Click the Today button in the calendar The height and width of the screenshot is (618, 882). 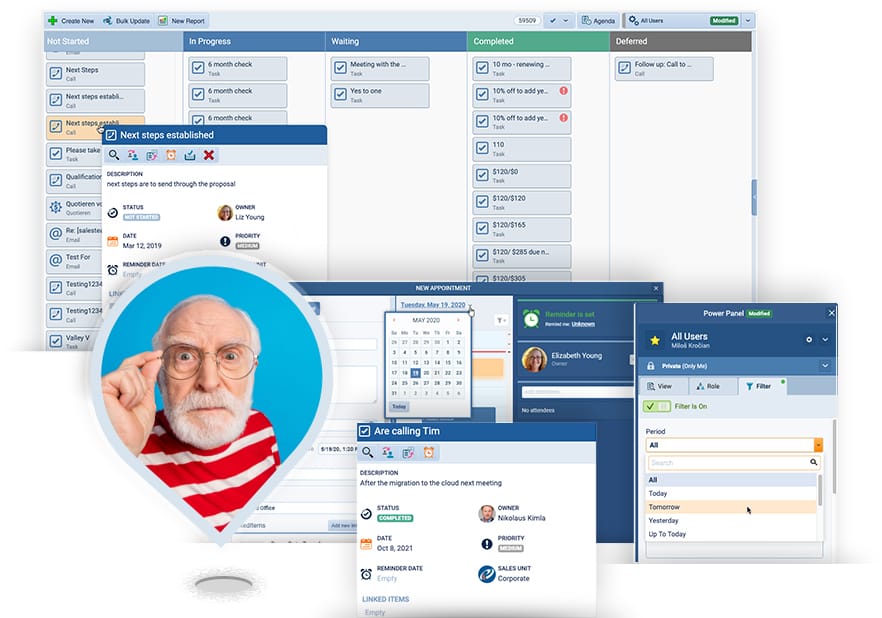pyautogui.click(x=399, y=406)
